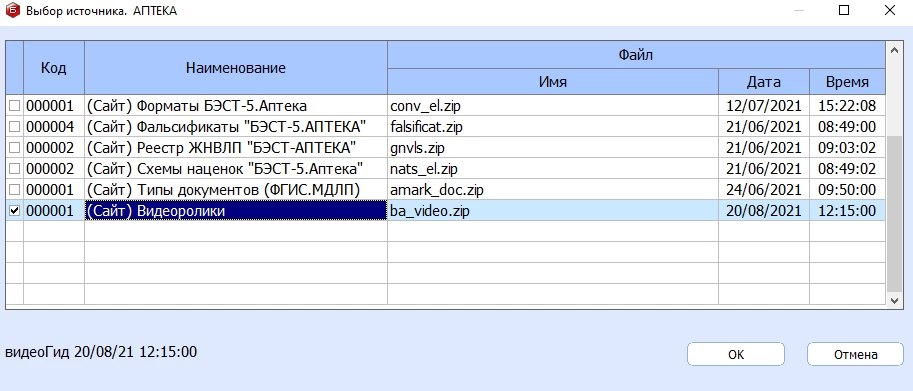Click the vertical scrollbar thumb
Image resolution: width=913 pixels, height=391 pixels.
[x=894, y=213]
